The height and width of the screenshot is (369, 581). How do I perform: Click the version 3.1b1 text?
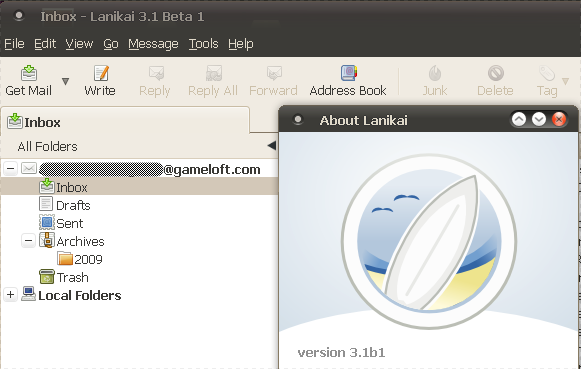[341, 352]
